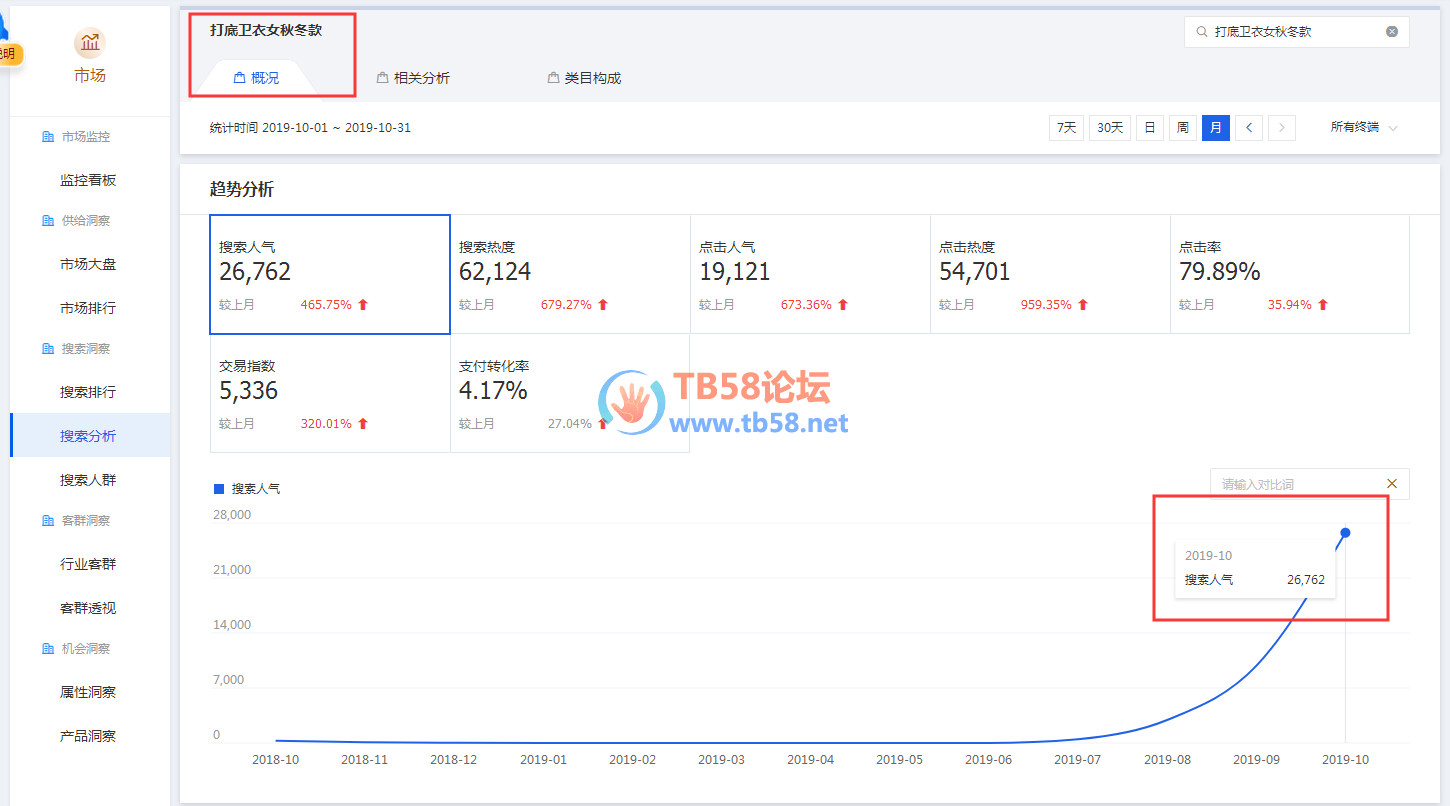The width and height of the screenshot is (1450, 806).
Task: Clear the search box with the X icon
Action: pyautogui.click(x=1391, y=31)
